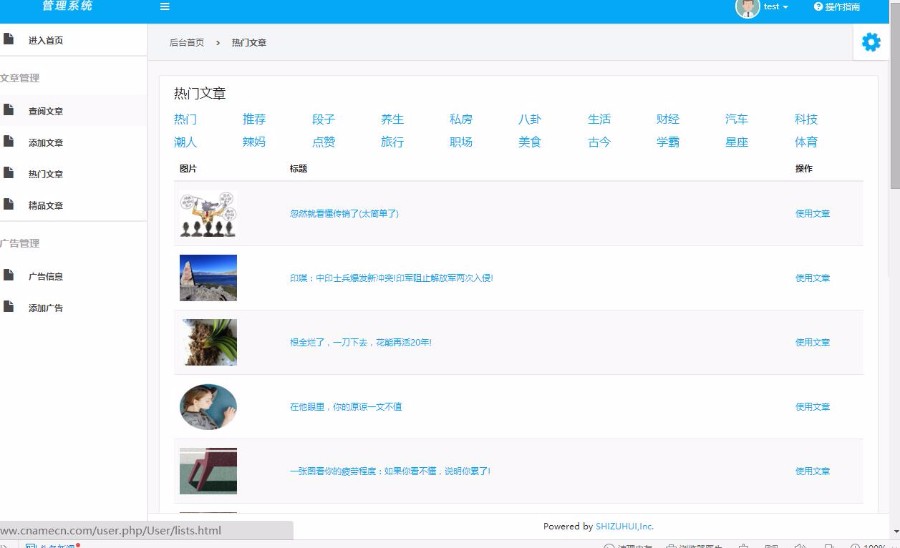Select the 推荐 category
Screen dimensions: 900x548
254,119
